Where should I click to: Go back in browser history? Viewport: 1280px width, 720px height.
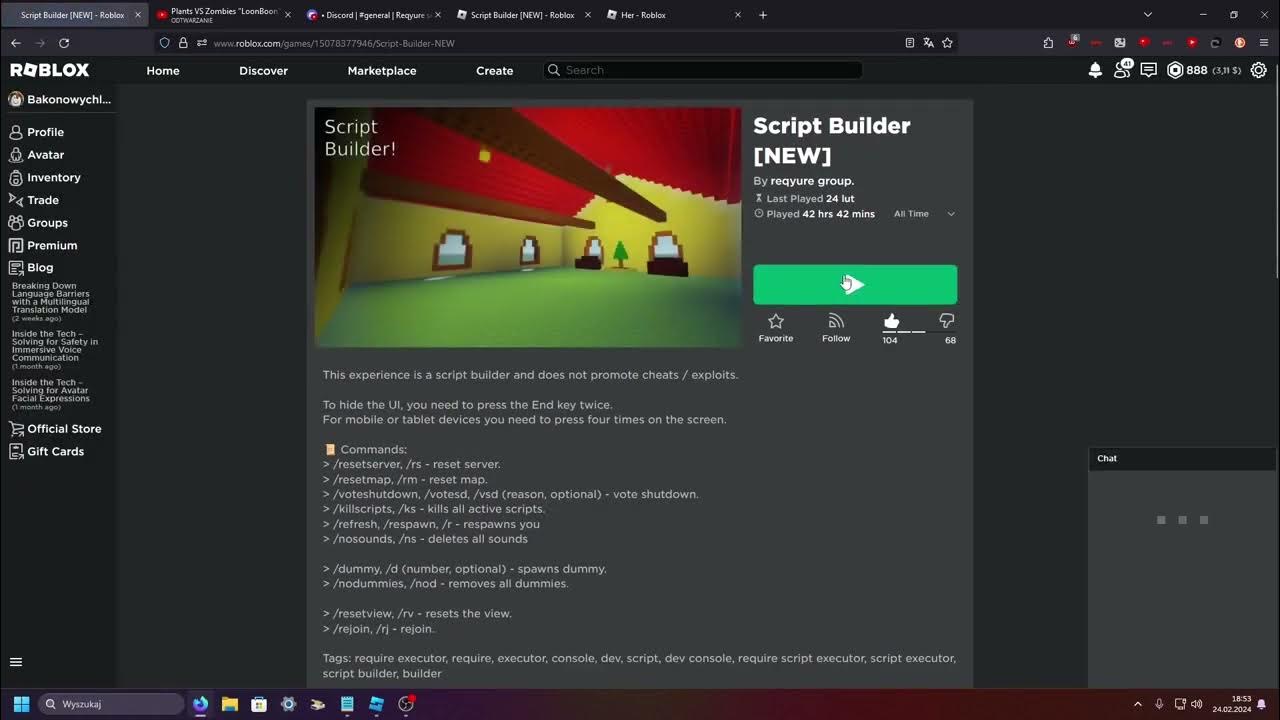pyautogui.click(x=16, y=43)
